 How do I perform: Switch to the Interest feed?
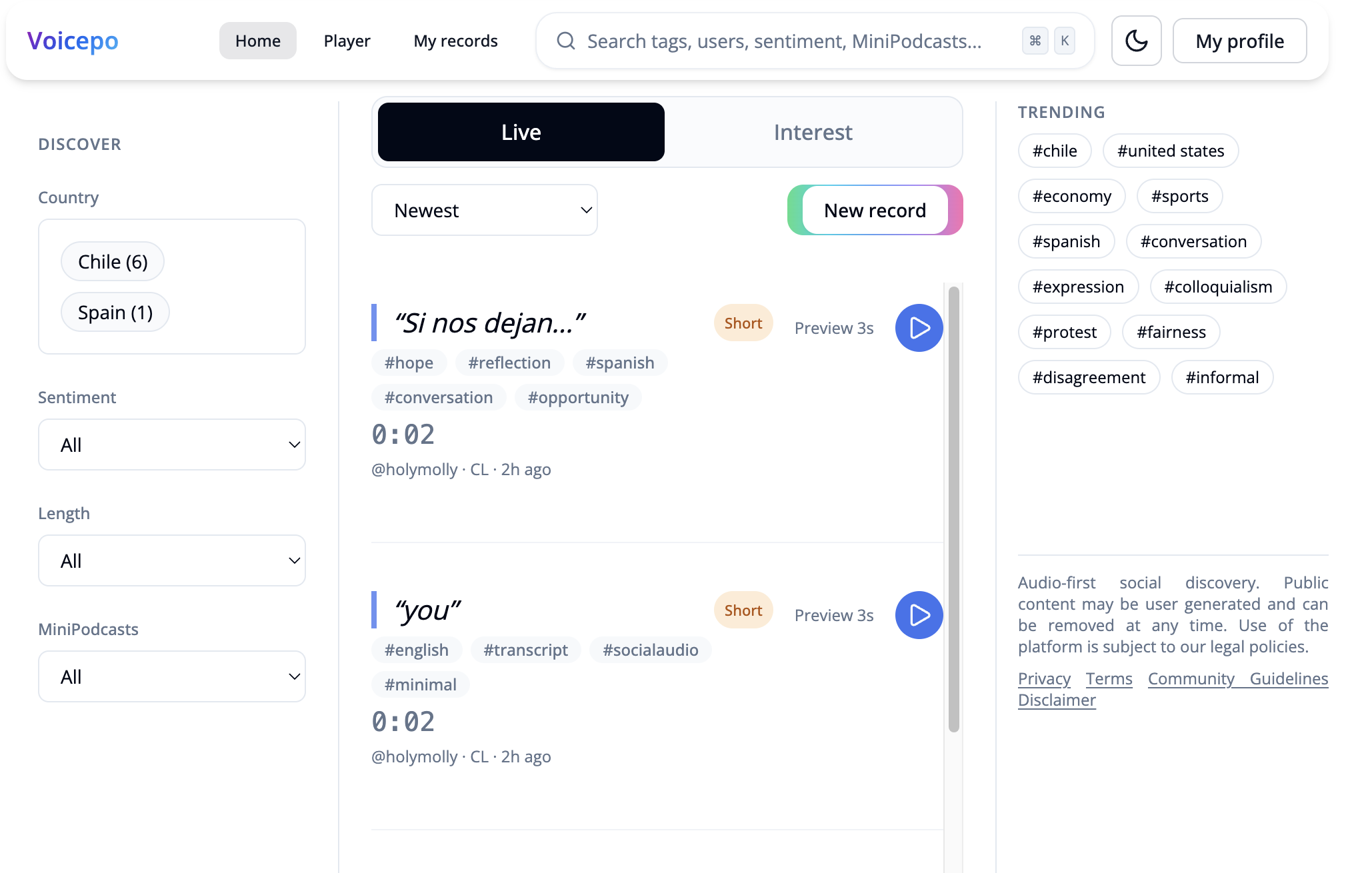click(813, 131)
